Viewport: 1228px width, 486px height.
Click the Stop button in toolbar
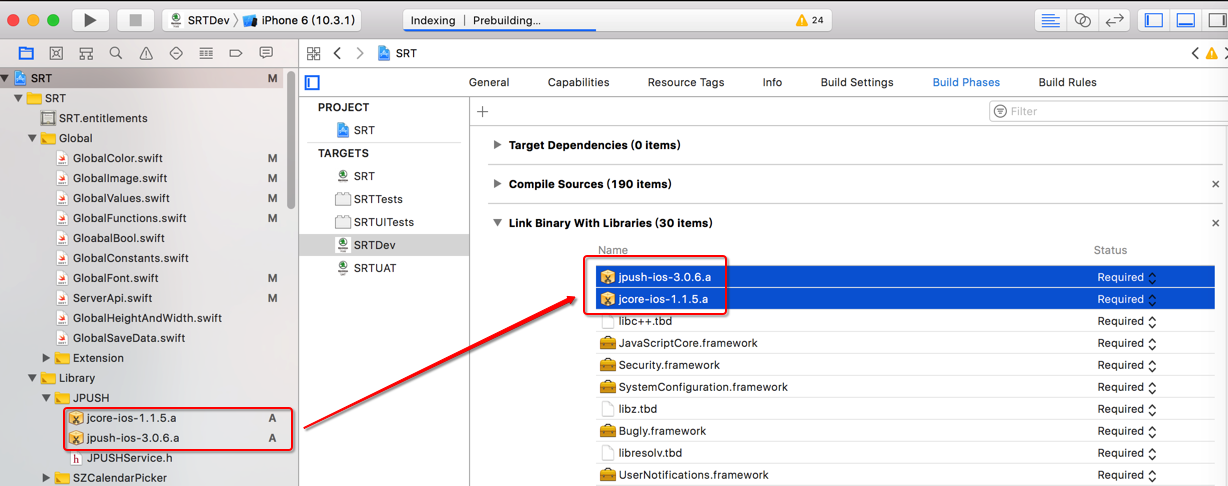(x=136, y=20)
